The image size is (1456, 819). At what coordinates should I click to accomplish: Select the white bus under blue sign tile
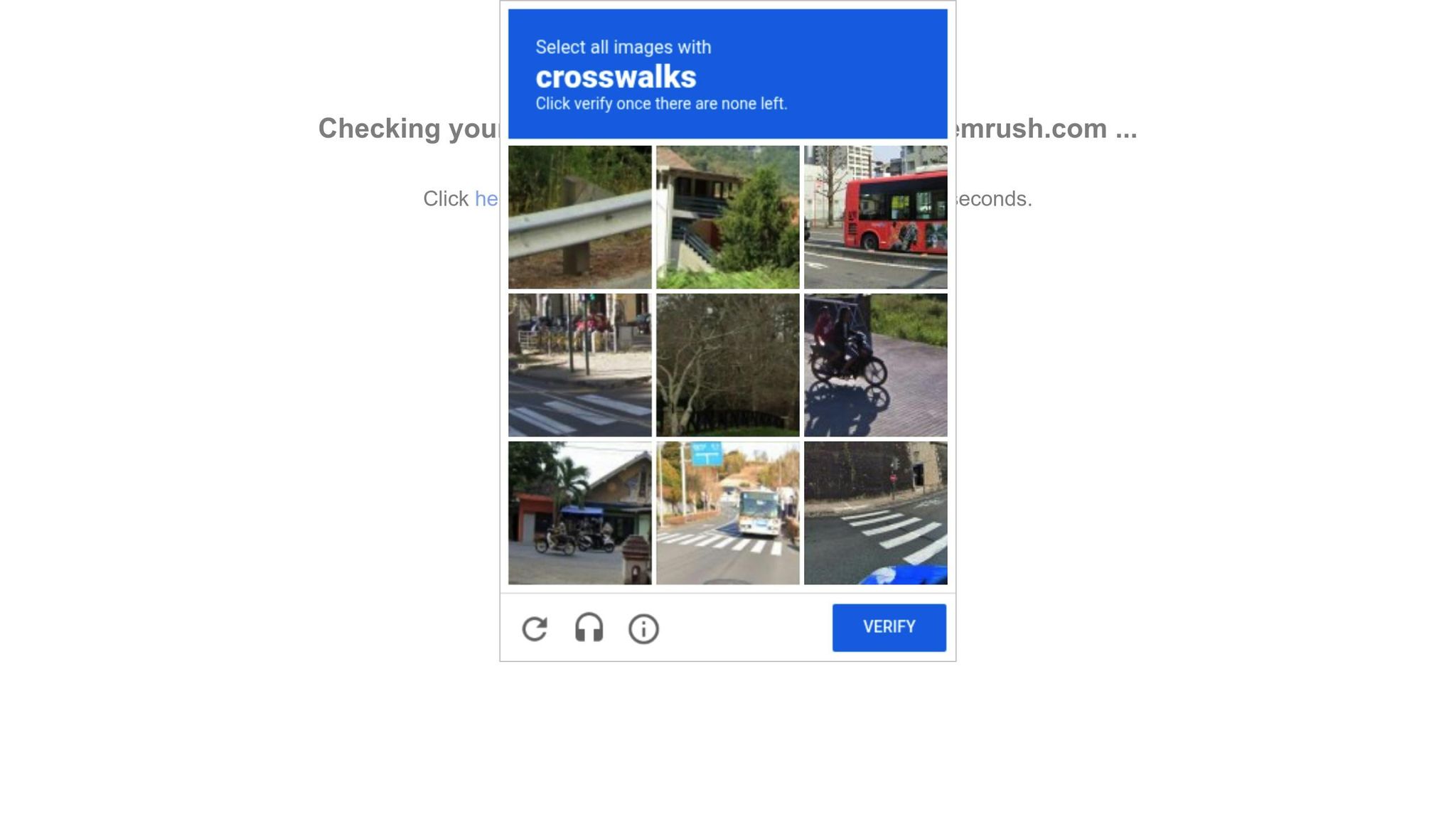727,513
